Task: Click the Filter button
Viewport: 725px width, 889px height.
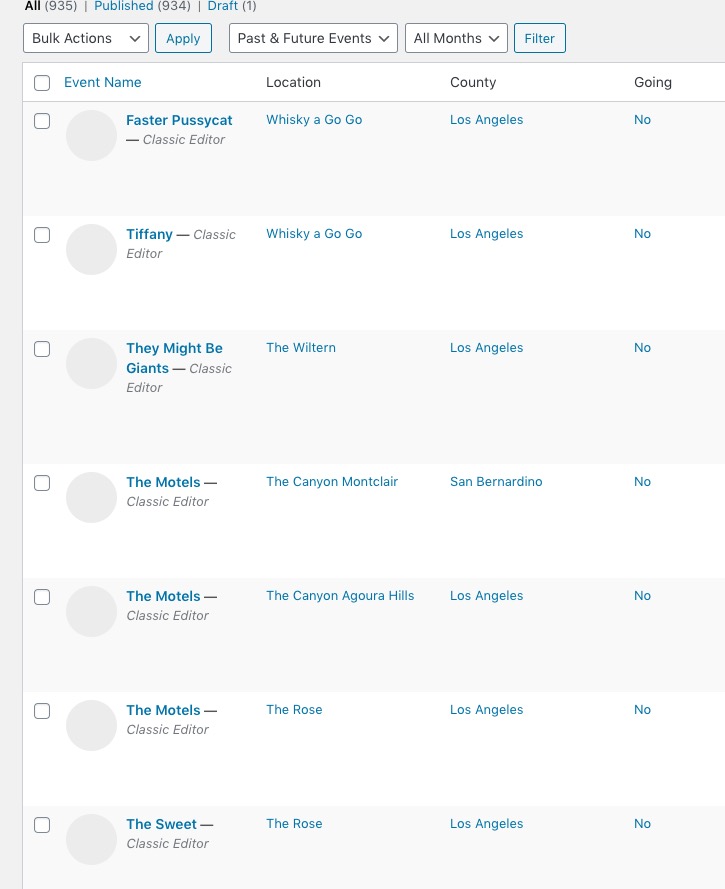Action: coord(540,38)
